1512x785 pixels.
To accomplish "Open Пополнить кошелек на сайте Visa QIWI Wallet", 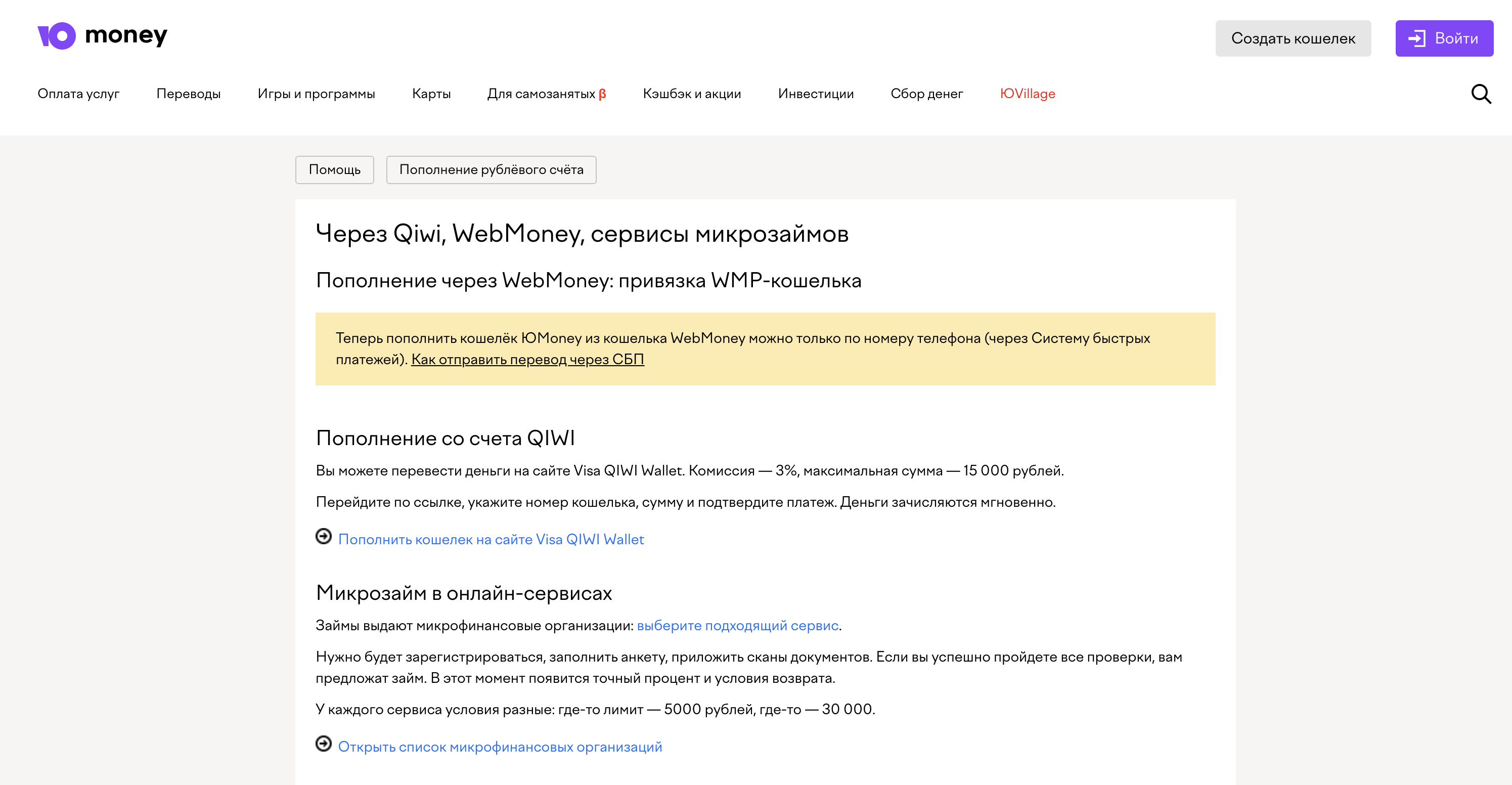I will (x=492, y=540).
